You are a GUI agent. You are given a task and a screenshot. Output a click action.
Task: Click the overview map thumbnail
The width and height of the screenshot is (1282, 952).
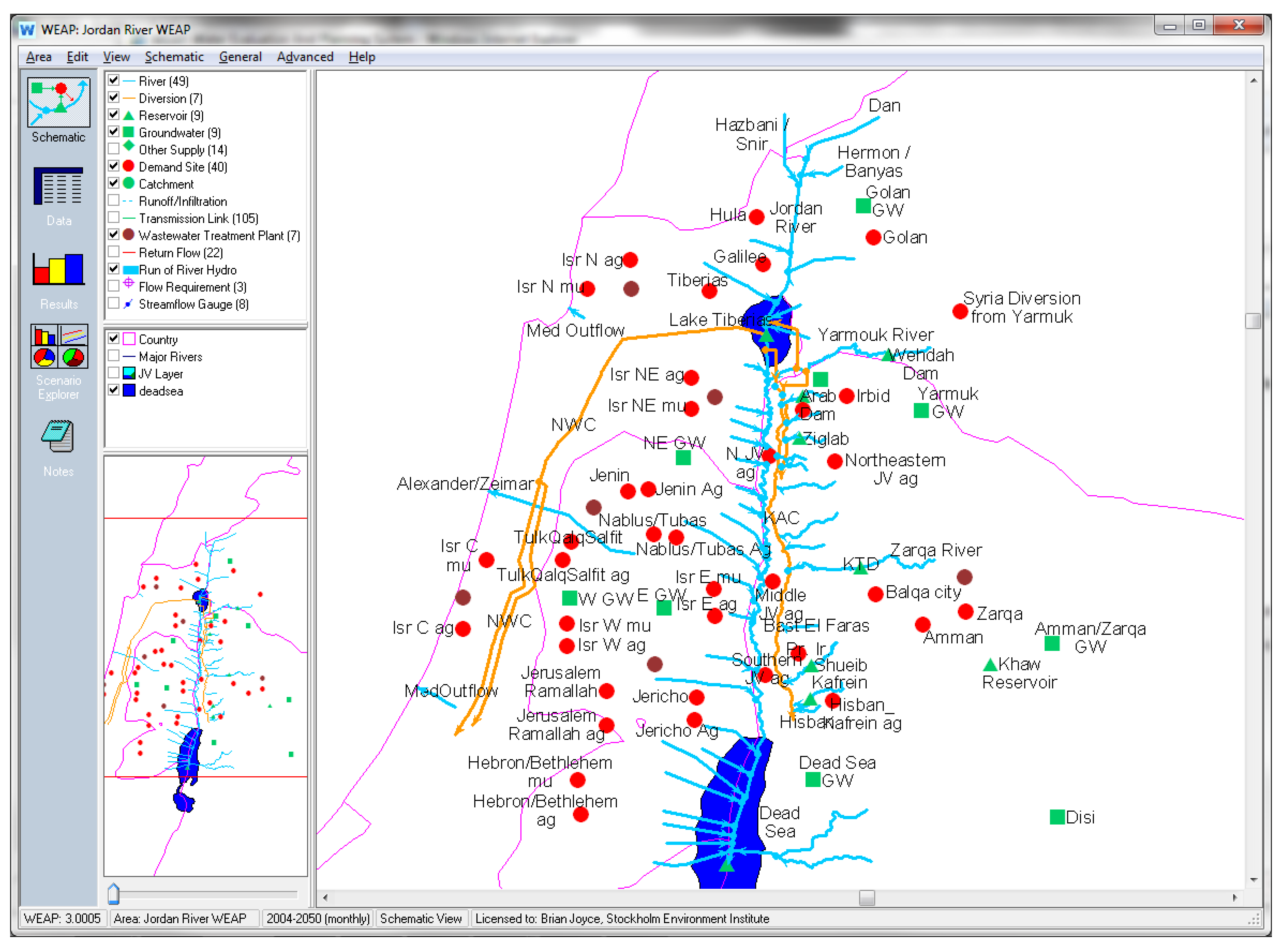pyautogui.click(x=205, y=666)
